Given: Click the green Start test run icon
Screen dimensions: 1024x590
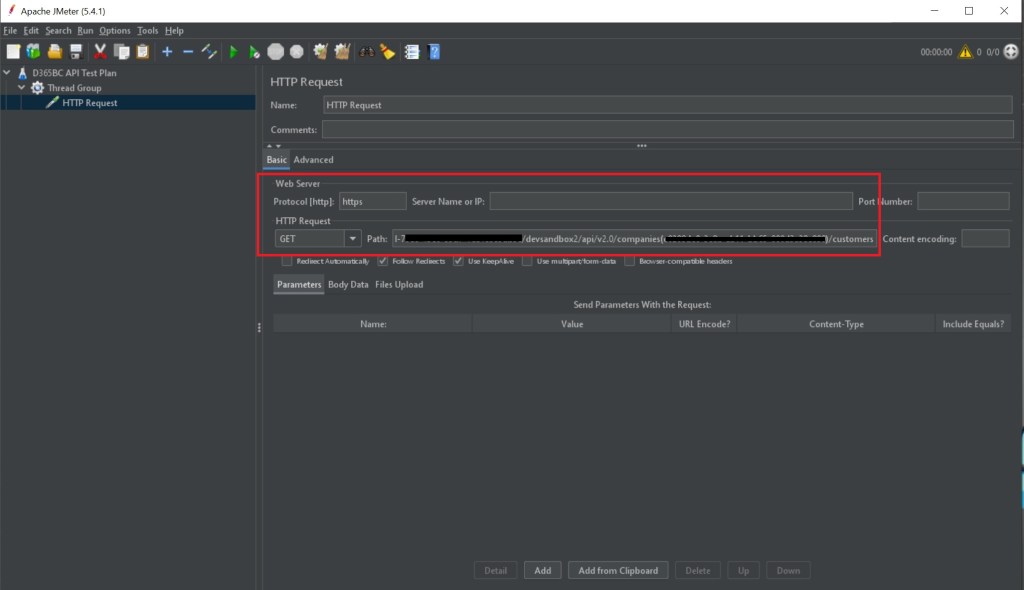Looking at the screenshot, I should 233,52.
